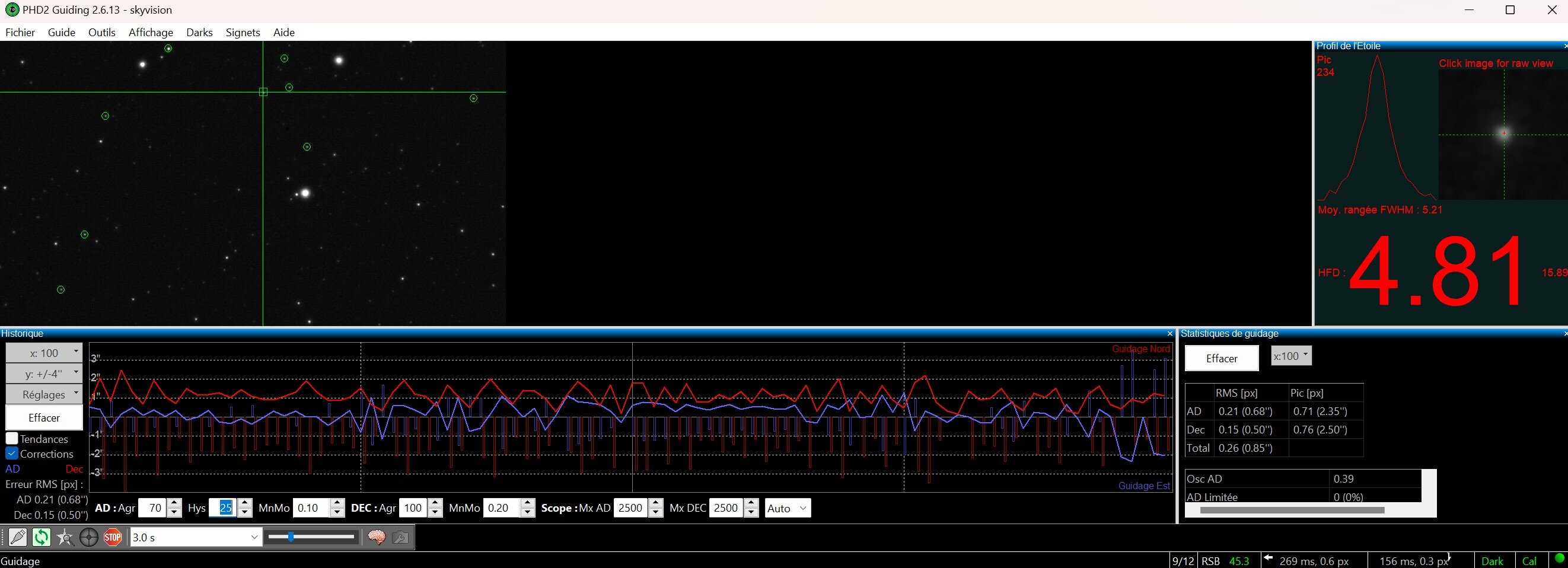Click the auto-select star icon
Viewport: 1568px width, 568px height.
click(x=65, y=537)
